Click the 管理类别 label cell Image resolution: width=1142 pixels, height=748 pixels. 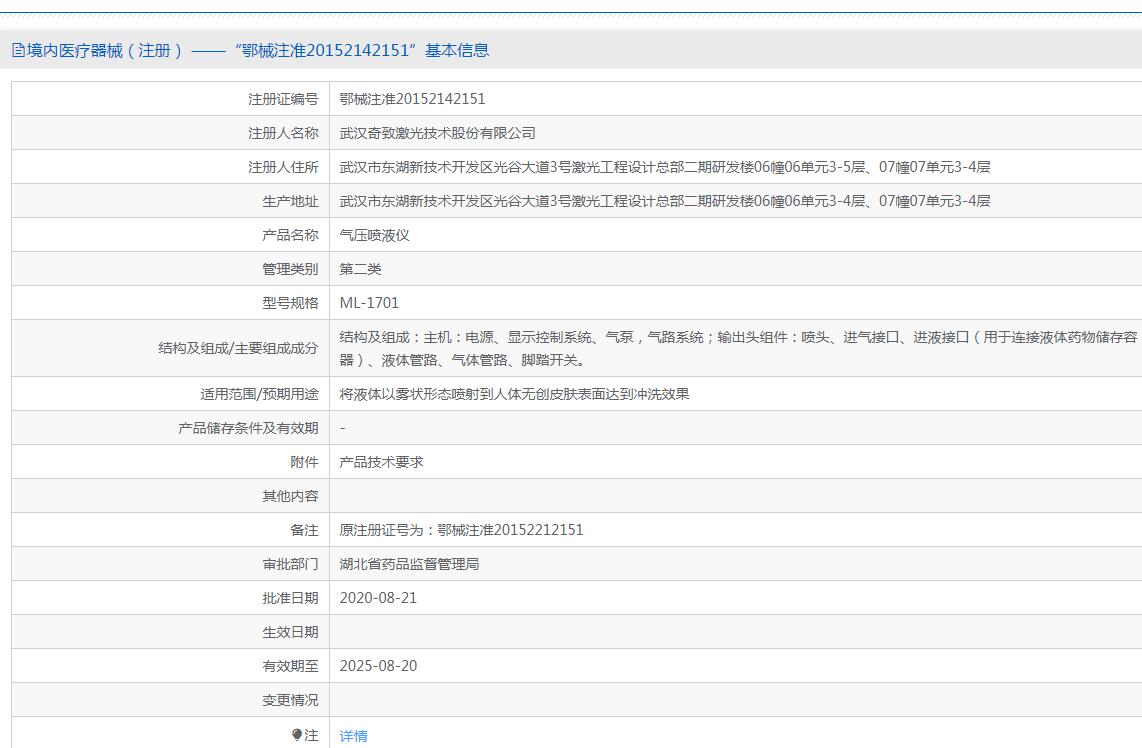click(170, 269)
